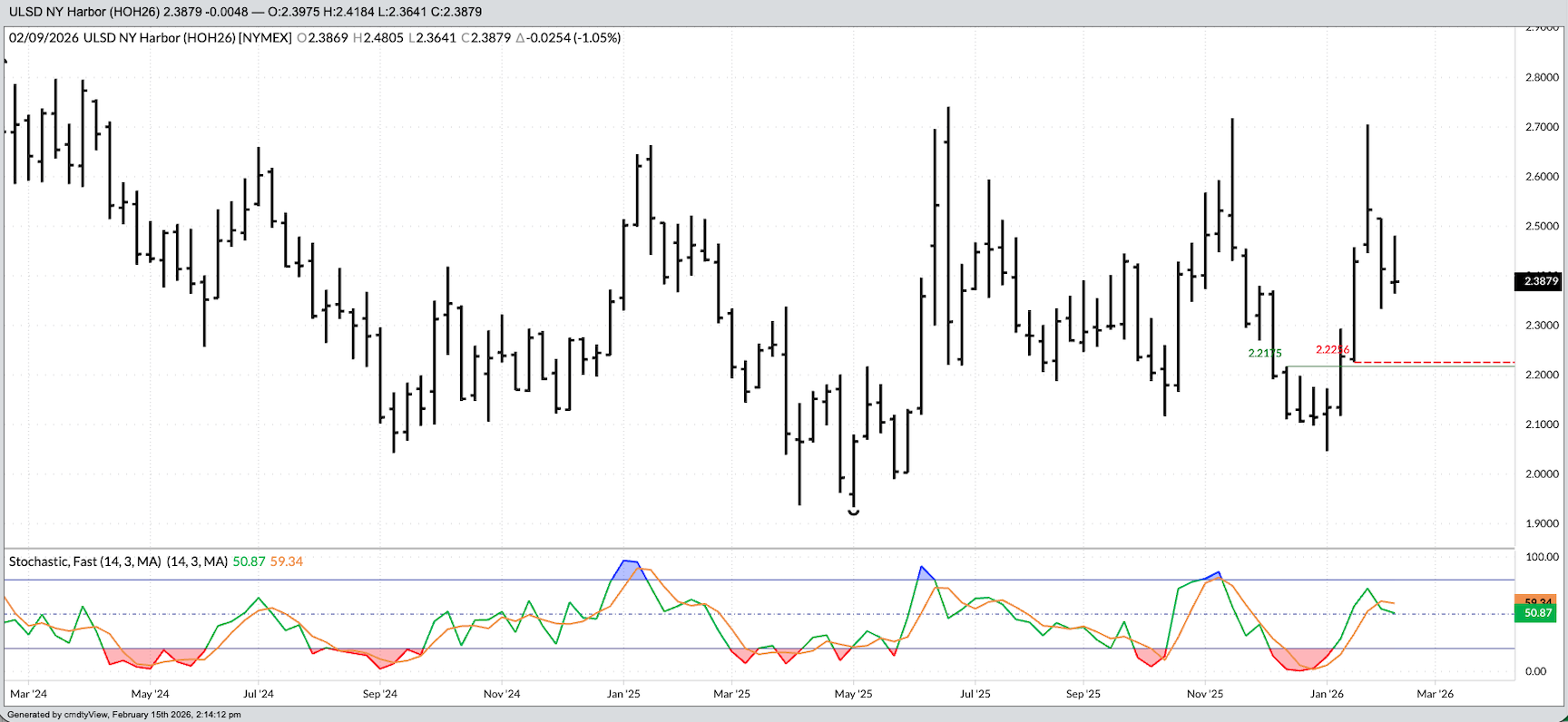The height and width of the screenshot is (722, 1568).
Task: Click the Jan '26 date axis label
Action: 1327,694
